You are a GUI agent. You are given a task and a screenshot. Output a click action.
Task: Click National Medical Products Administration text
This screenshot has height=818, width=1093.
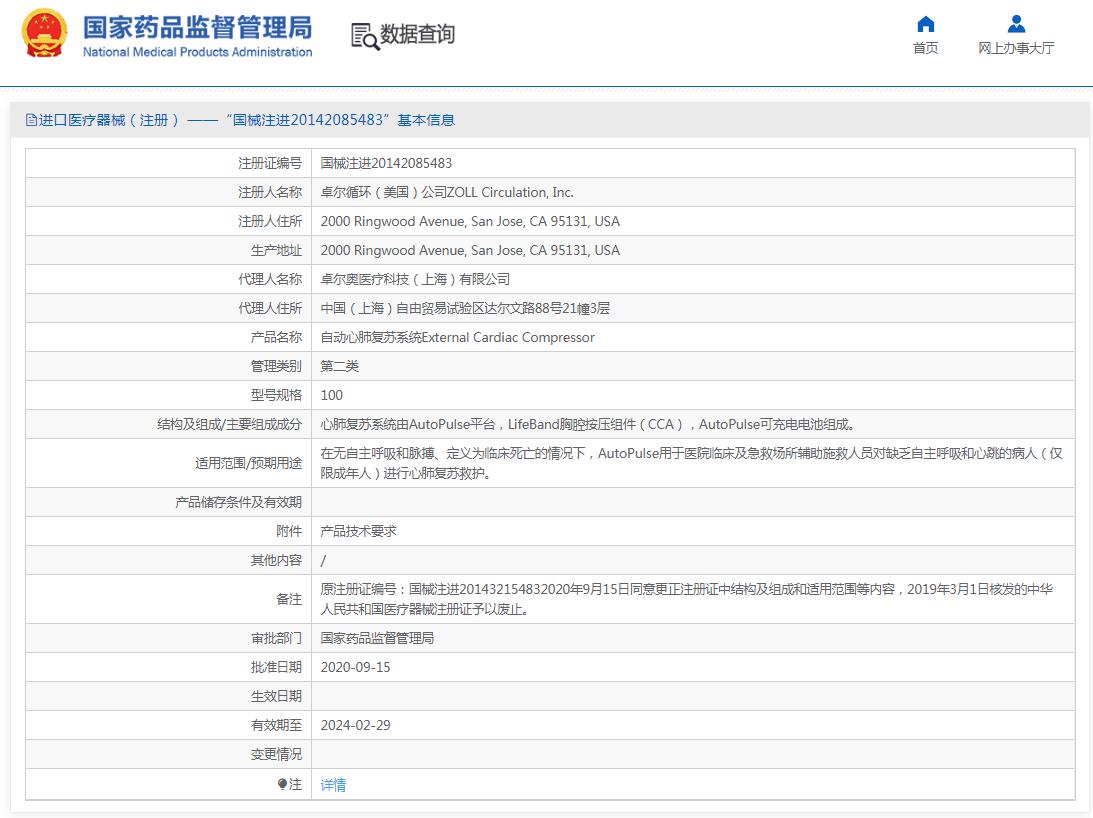point(197,52)
